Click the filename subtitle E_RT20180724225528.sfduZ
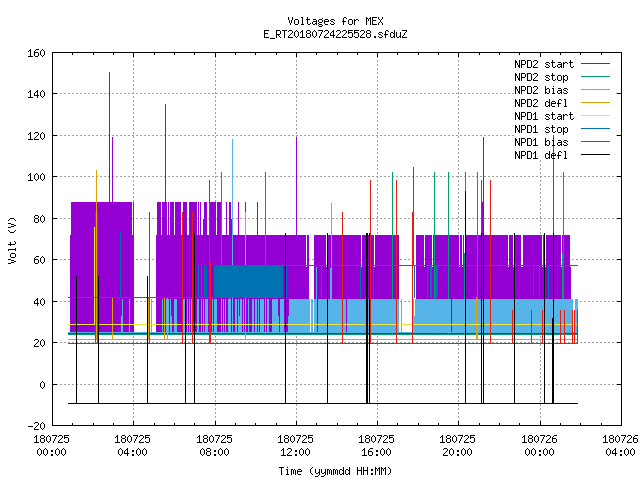 coord(335,34)
